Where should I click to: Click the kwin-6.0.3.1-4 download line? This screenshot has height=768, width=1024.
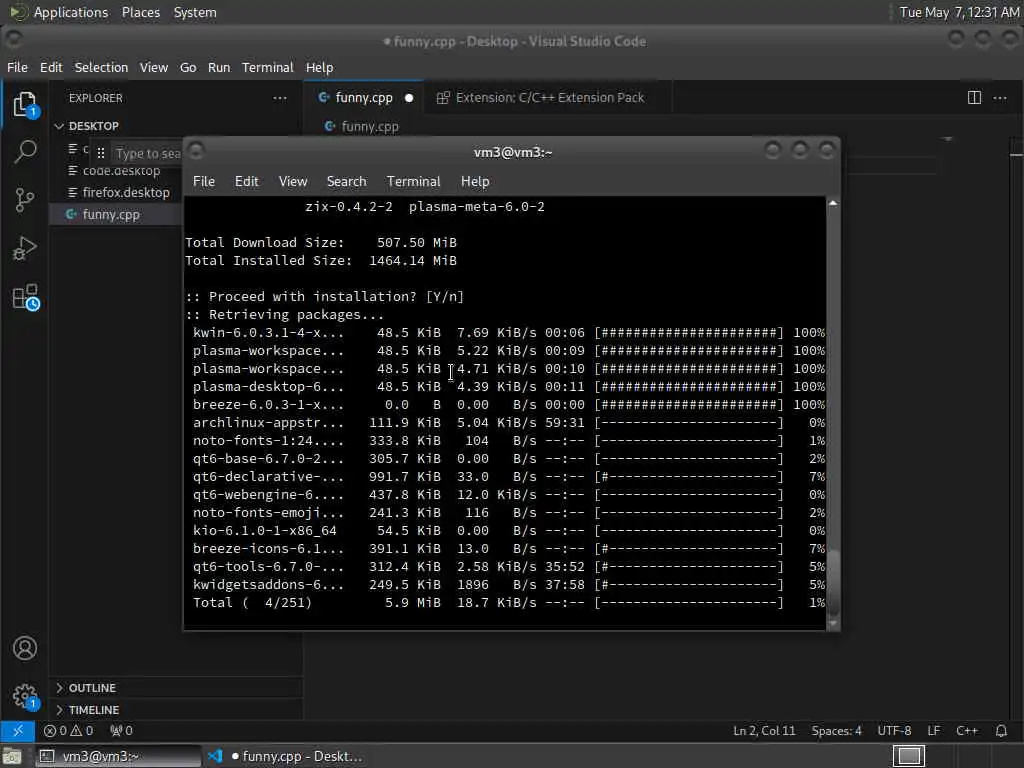508,333
